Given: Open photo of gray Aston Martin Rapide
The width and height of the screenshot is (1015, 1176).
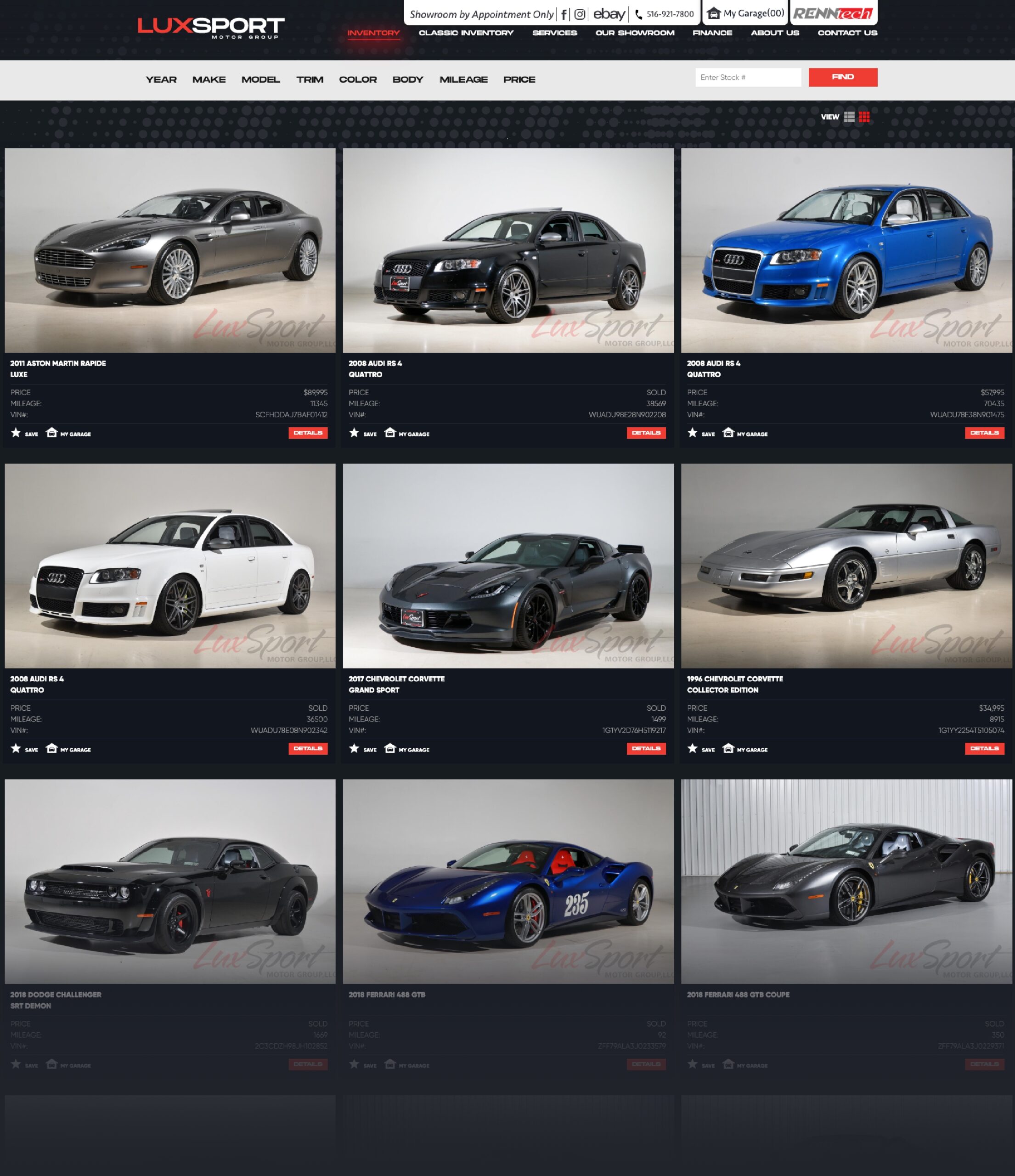Looking at the screenshot, I should [x=170, y=250].
